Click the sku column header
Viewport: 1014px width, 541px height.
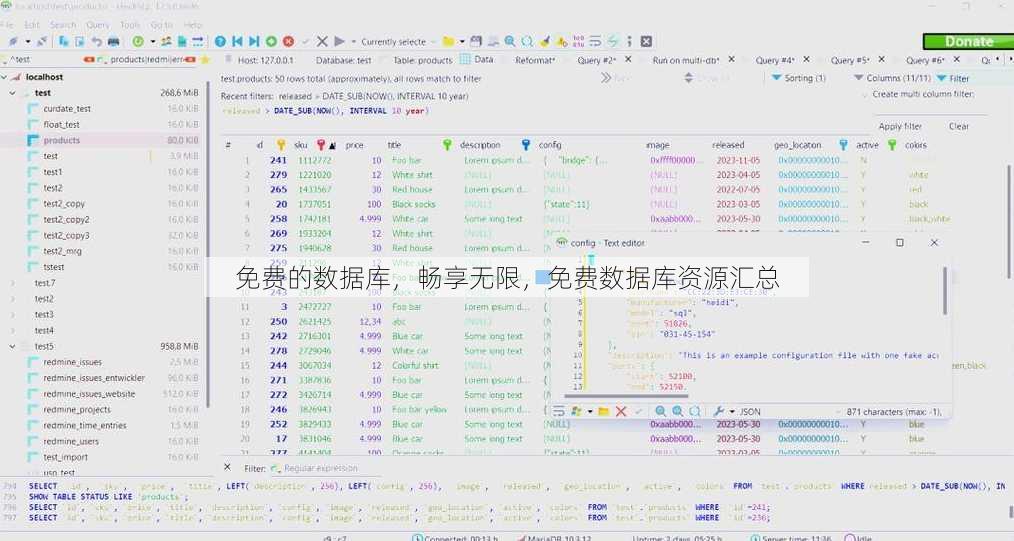point(301,145)
